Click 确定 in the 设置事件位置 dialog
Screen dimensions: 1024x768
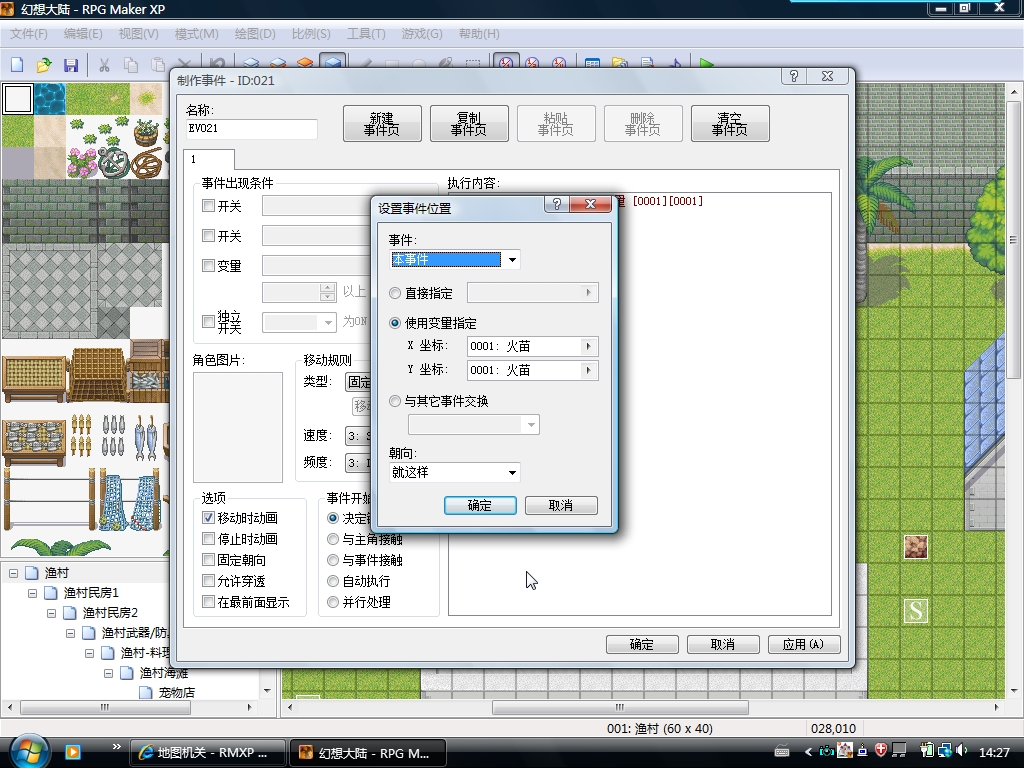(x=480, y=505)
